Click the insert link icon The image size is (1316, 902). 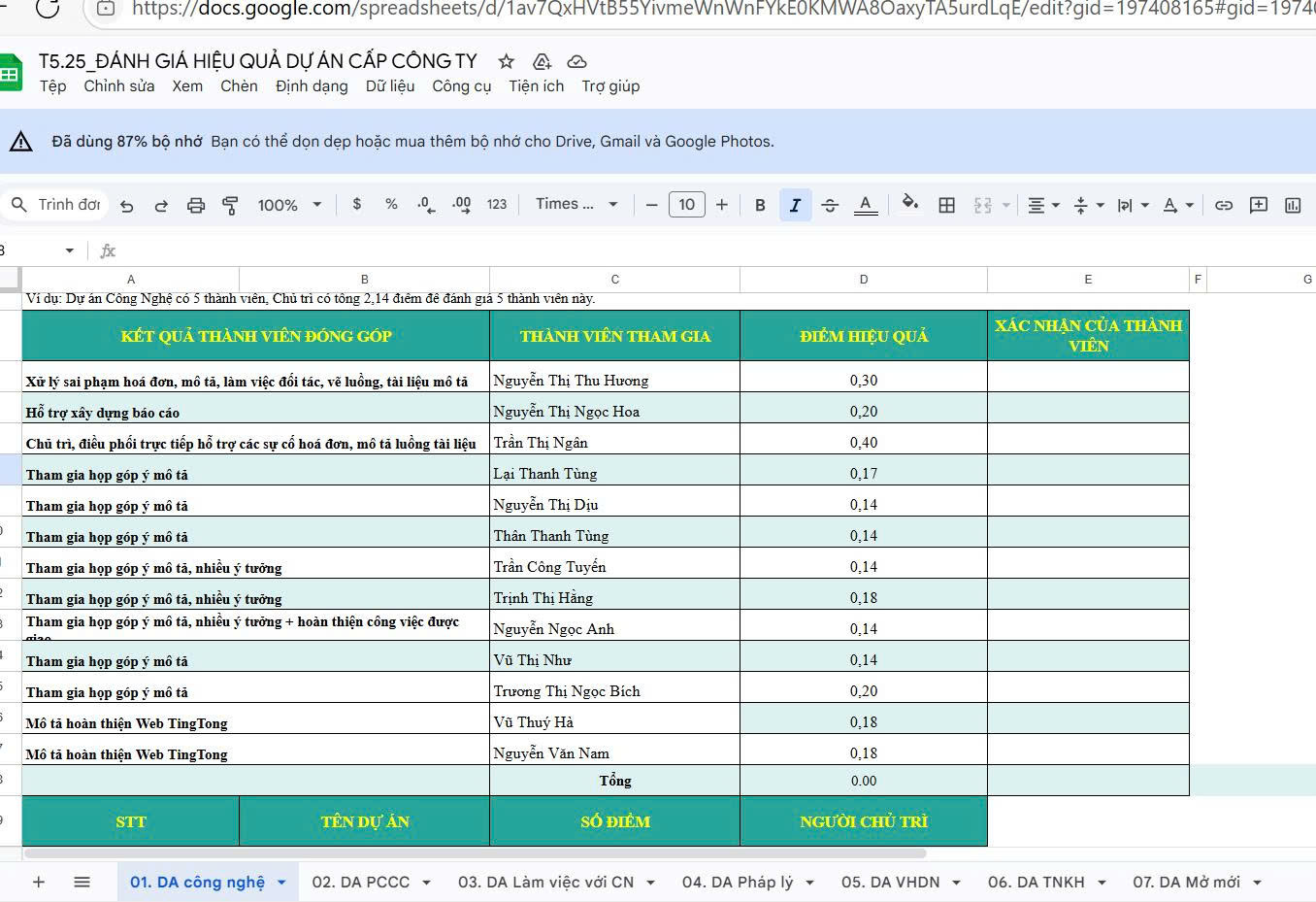point(1224,205)
